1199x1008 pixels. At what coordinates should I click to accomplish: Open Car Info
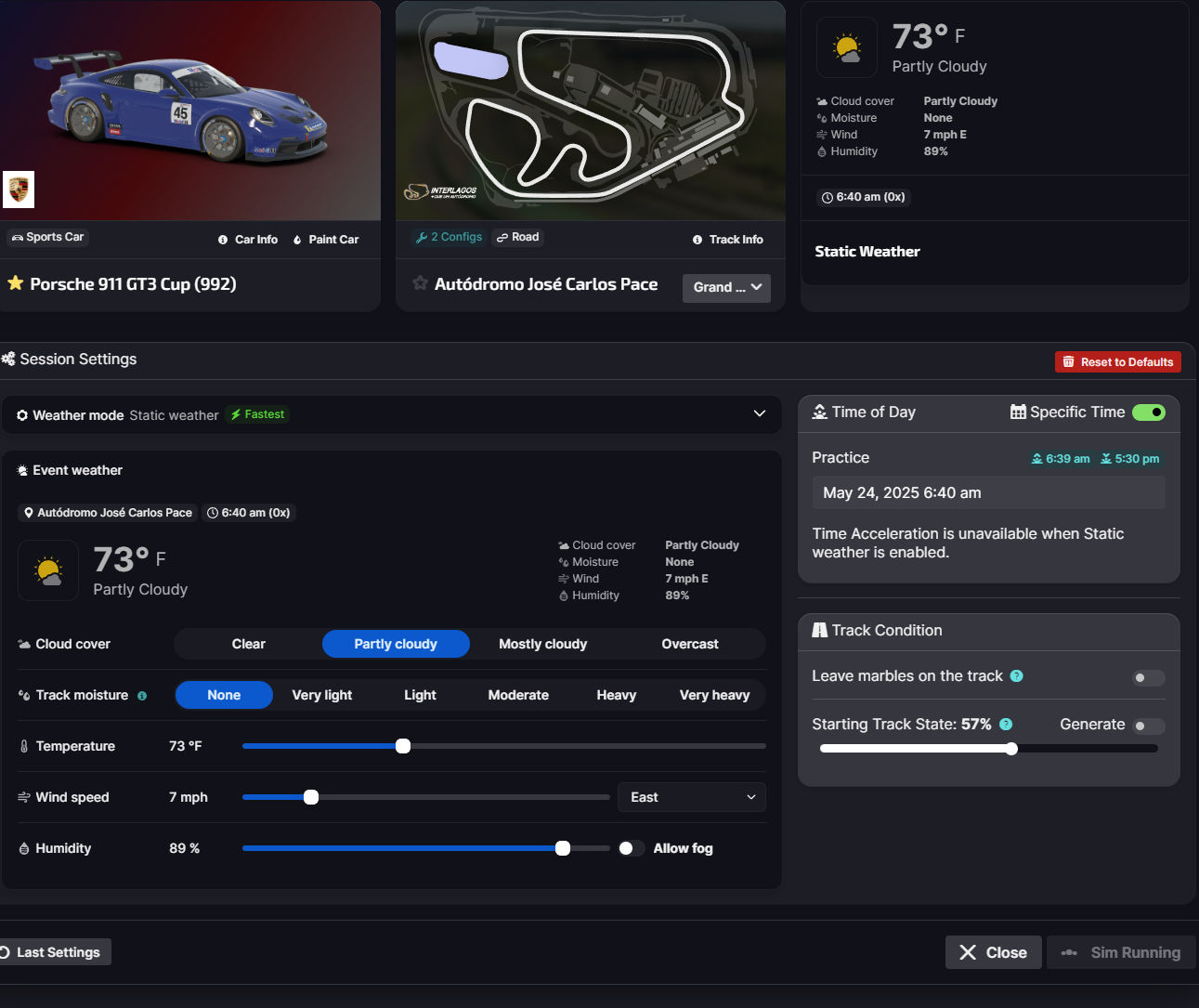[248, 240]
